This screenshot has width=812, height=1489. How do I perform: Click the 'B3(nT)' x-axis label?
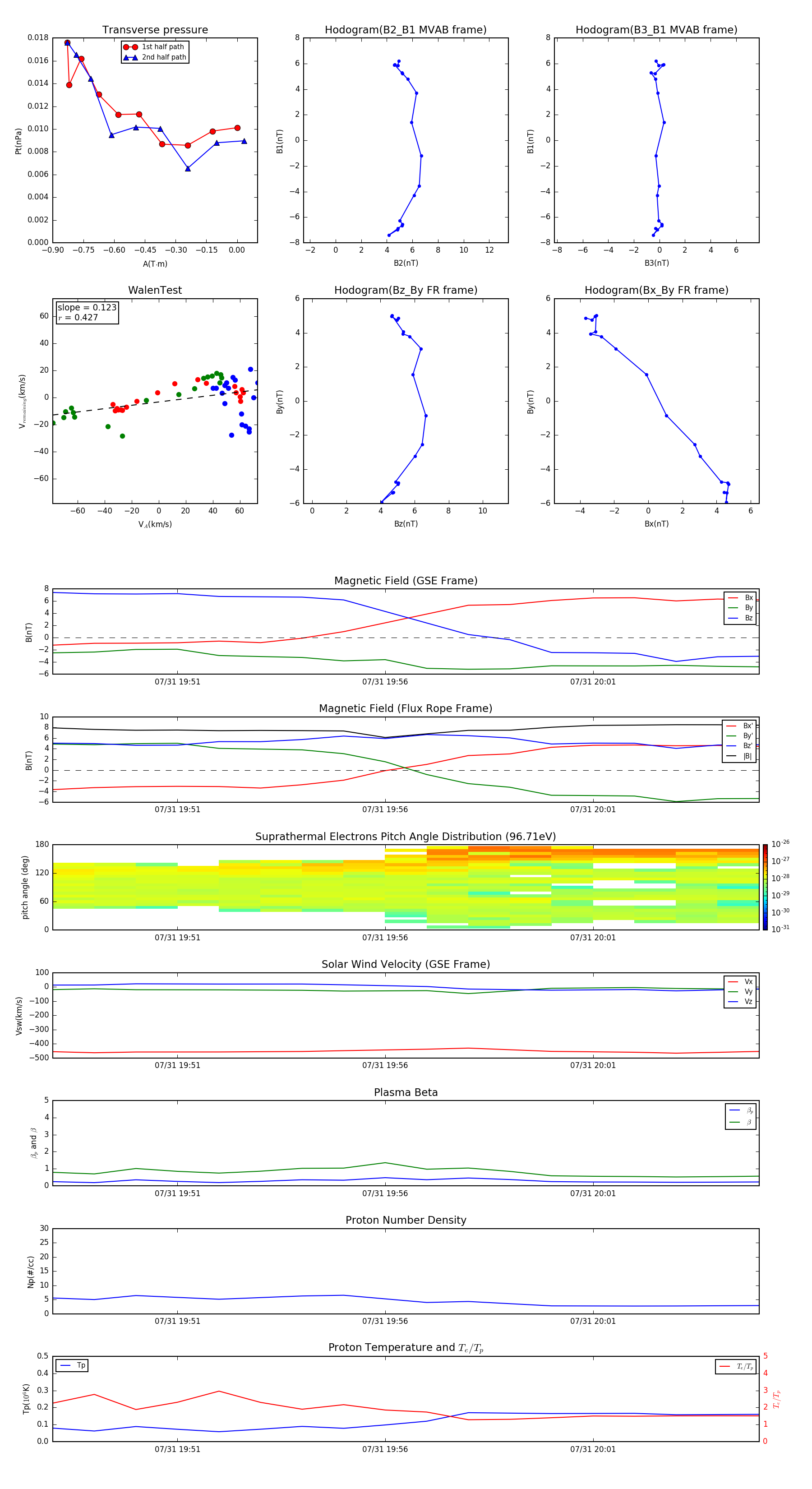coord(656,263)
